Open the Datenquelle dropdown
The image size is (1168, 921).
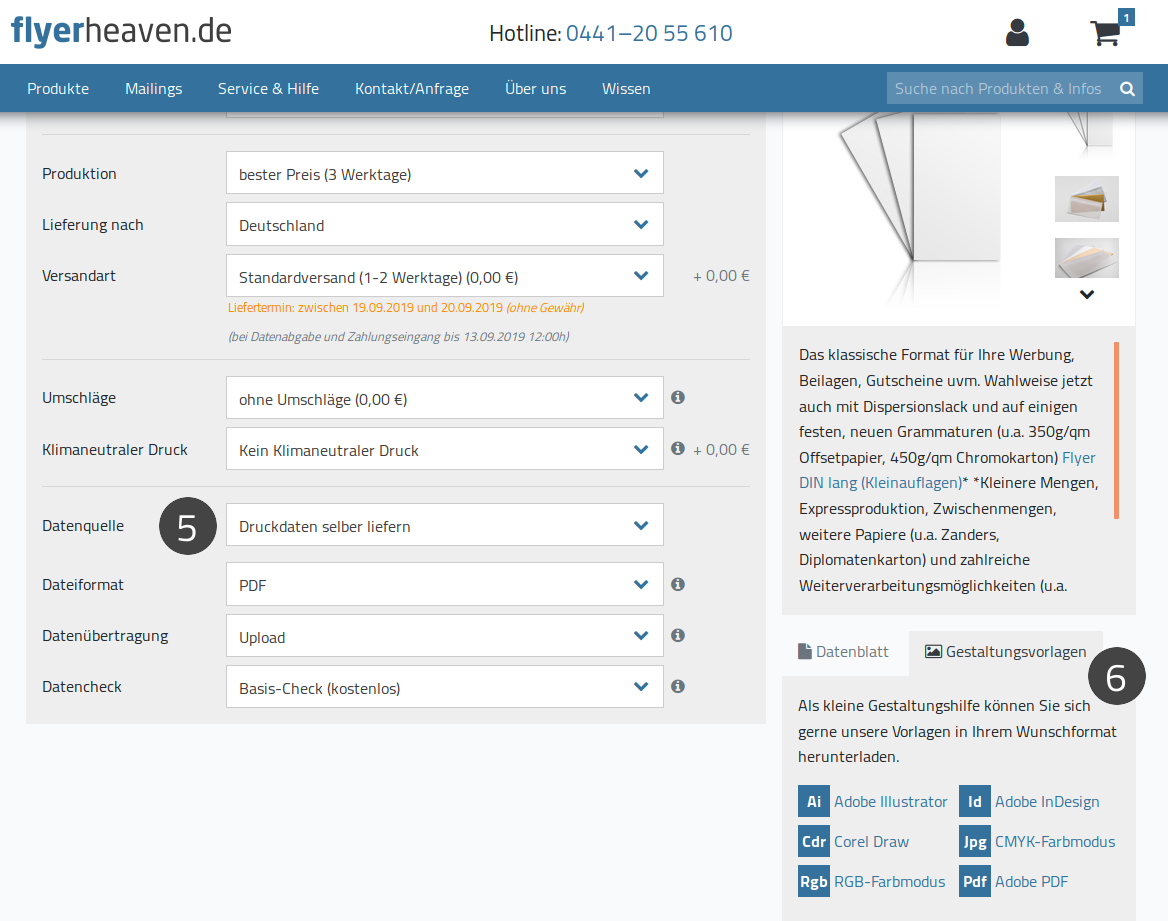tap(445, 525)
